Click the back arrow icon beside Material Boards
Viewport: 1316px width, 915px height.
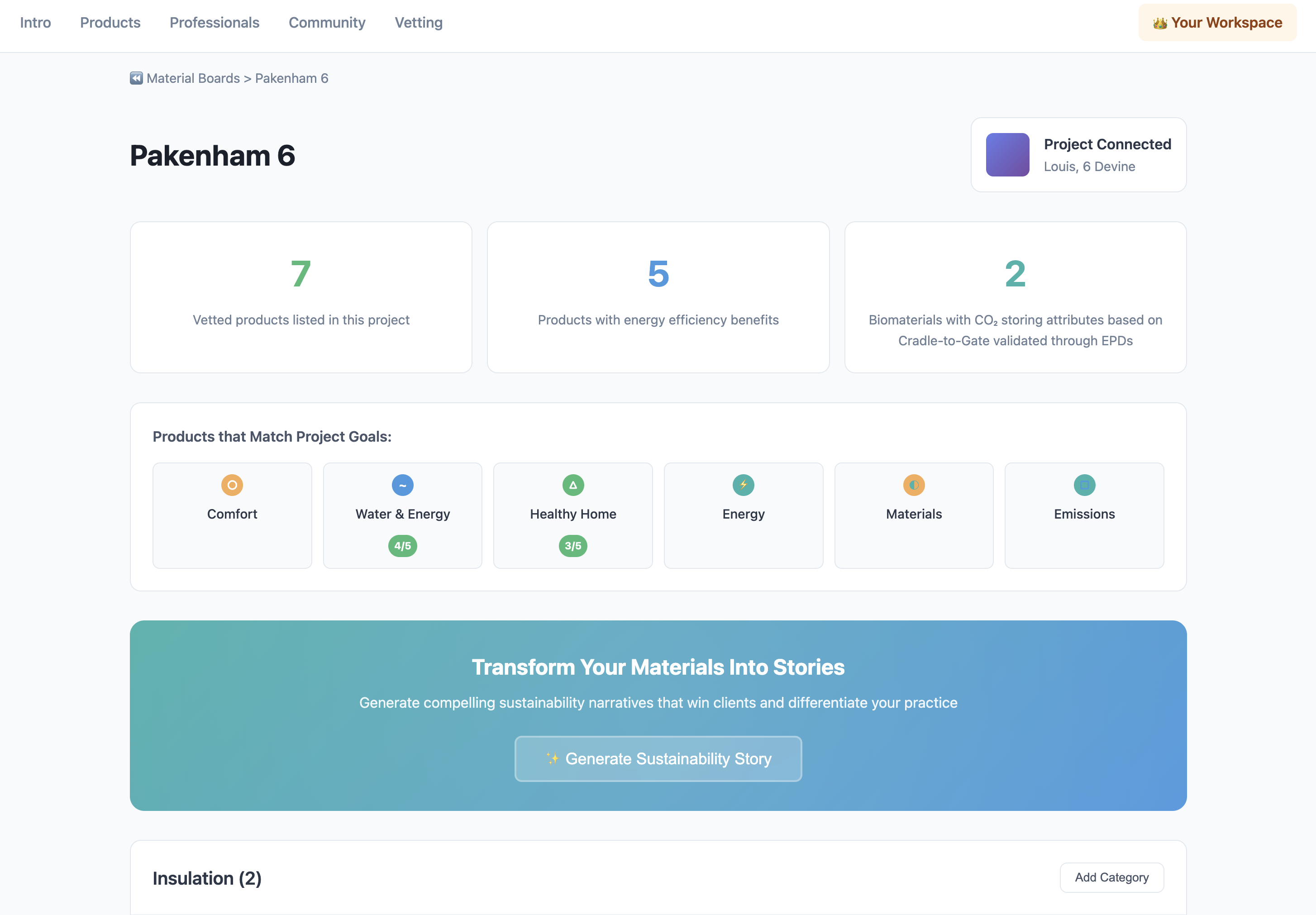tap(136, 78)
